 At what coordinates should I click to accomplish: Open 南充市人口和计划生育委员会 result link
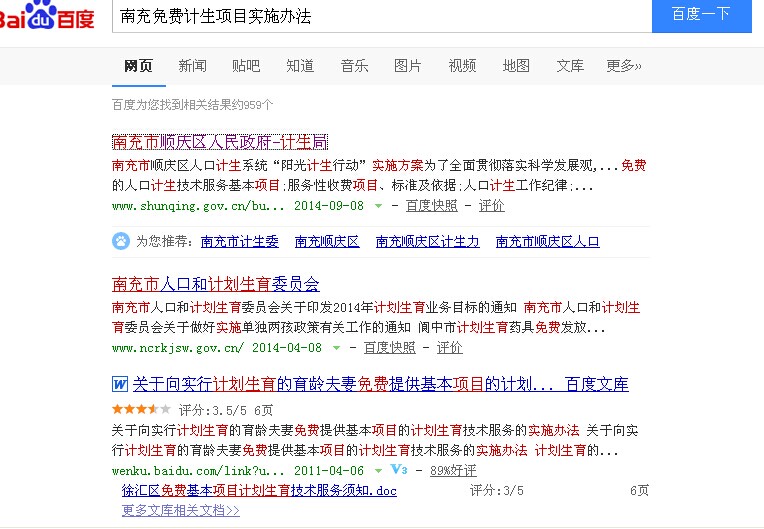216,284
